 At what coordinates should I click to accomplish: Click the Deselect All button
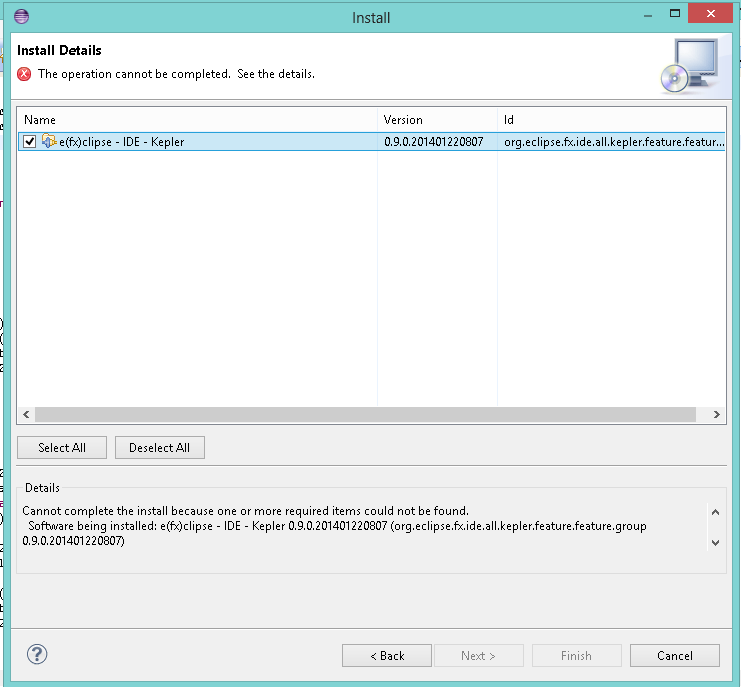[x=160, y=447]
